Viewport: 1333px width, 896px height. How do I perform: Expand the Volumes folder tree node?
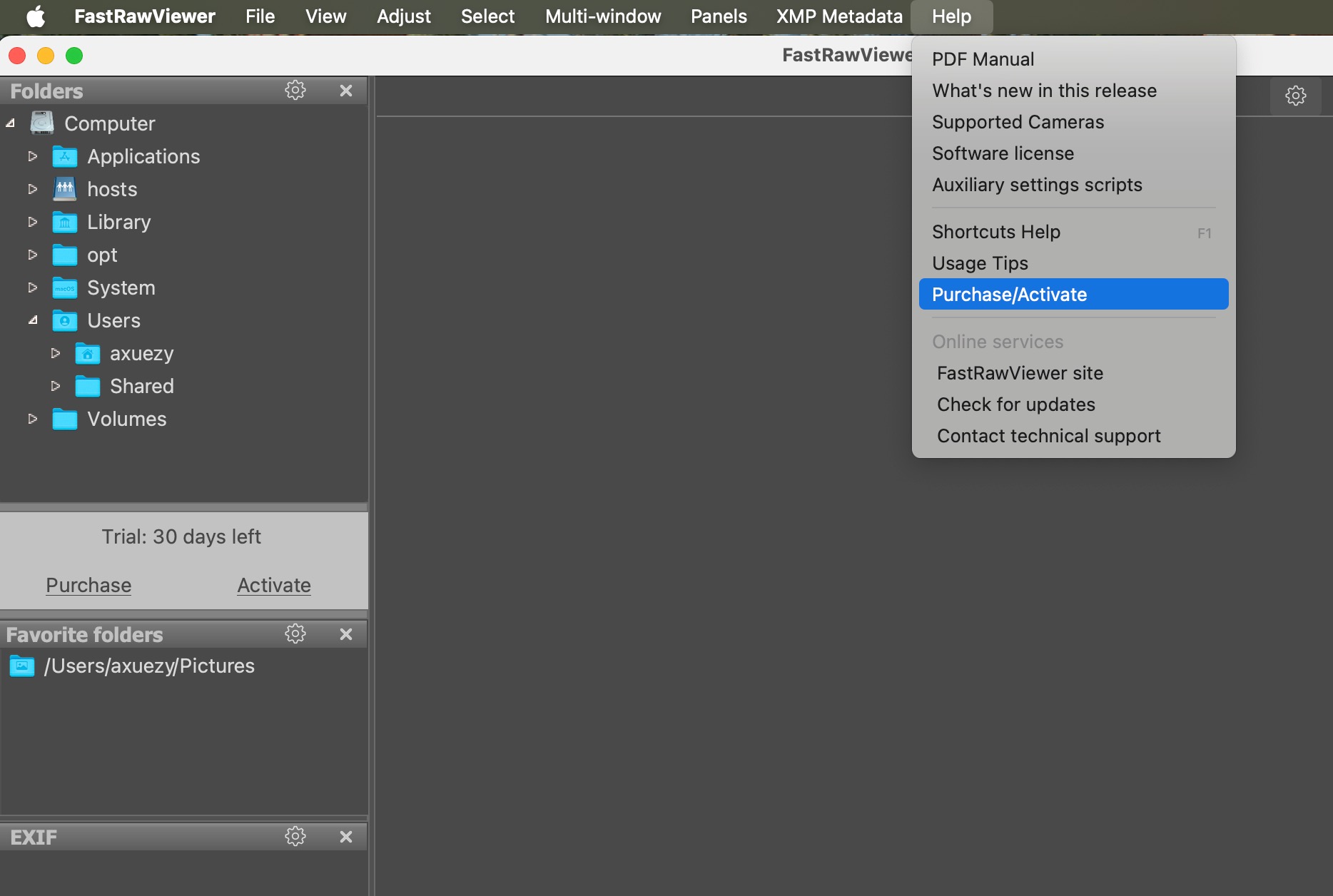pyautogui.click(x=33, y=419)
